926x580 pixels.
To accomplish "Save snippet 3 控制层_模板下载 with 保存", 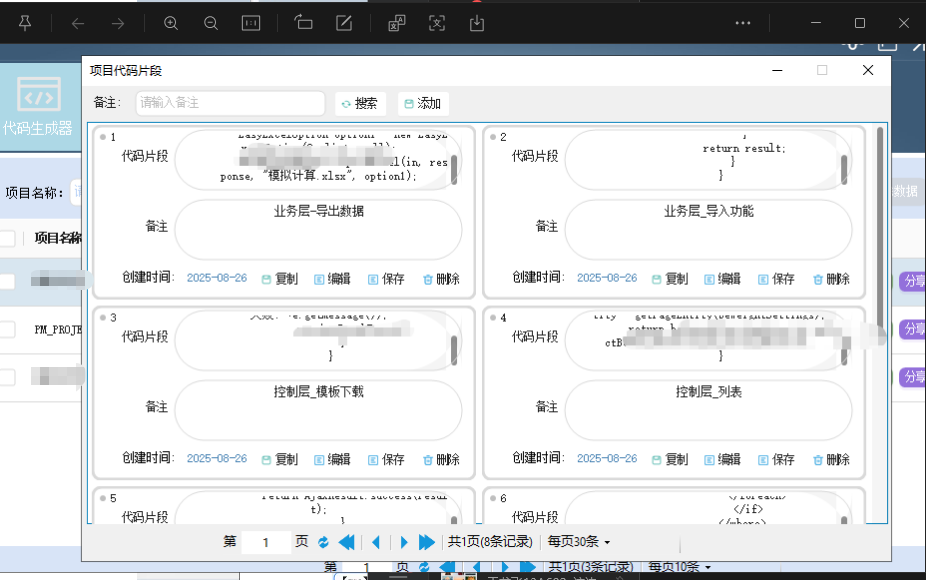I will 386,460.
